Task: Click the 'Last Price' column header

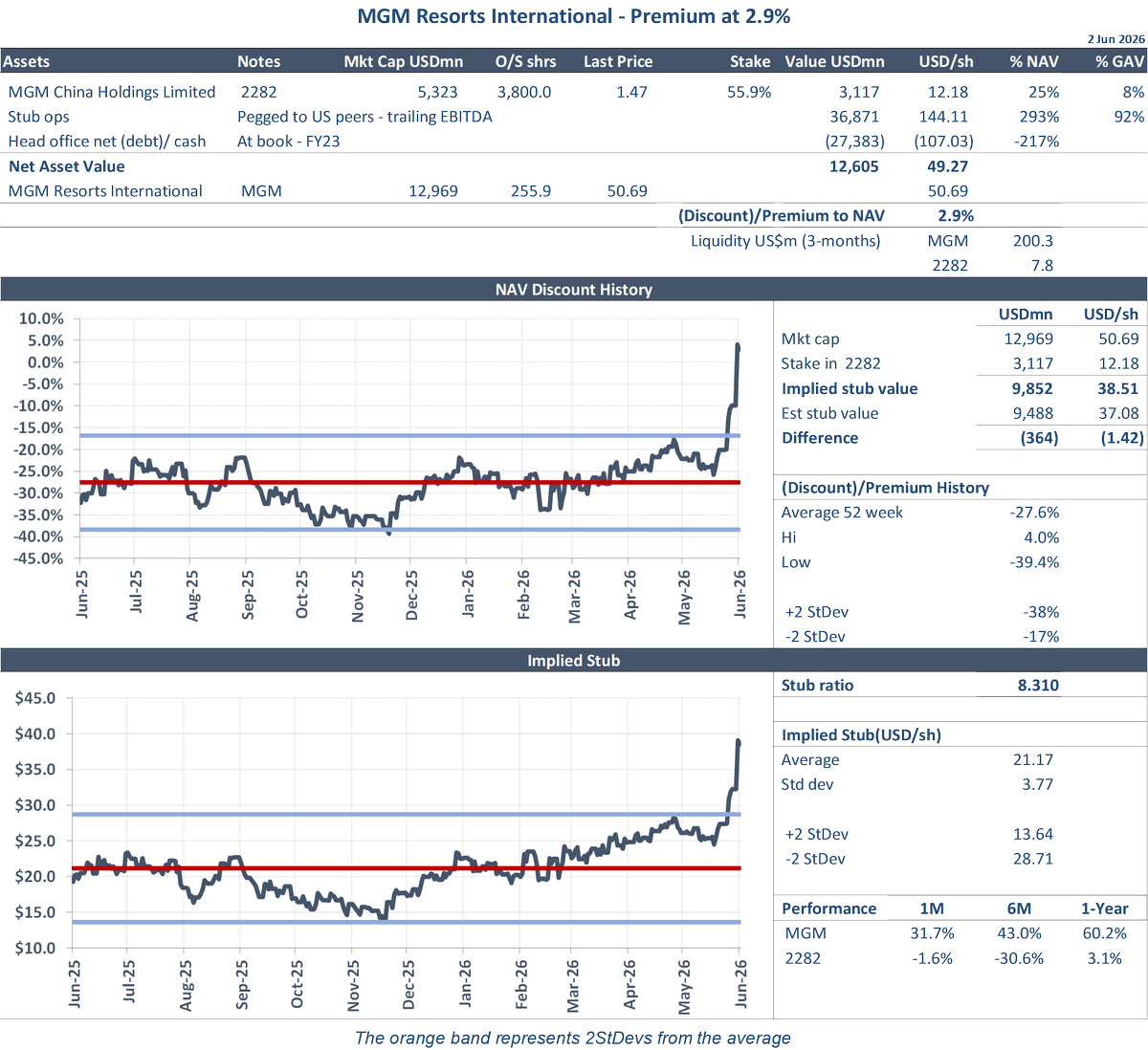Action: point(618,61)
